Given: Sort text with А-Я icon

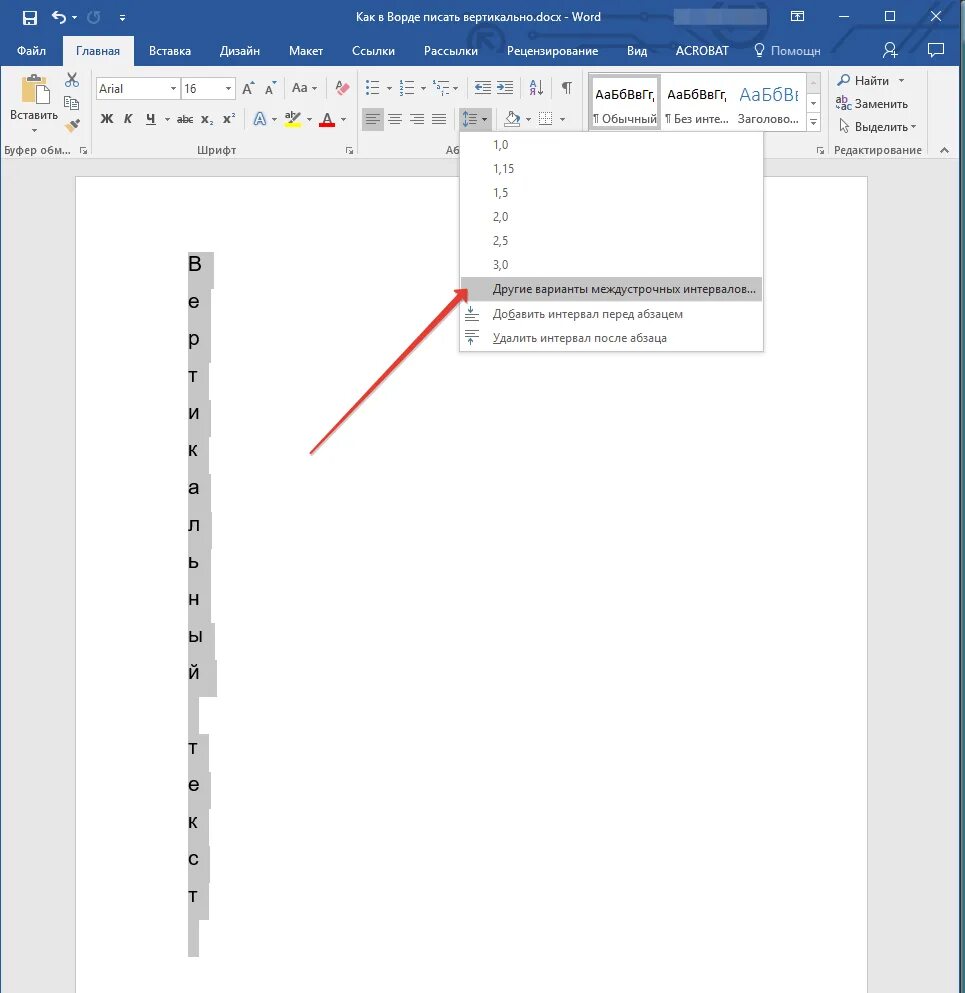Looking at the screenshot, I should [536, 88].
